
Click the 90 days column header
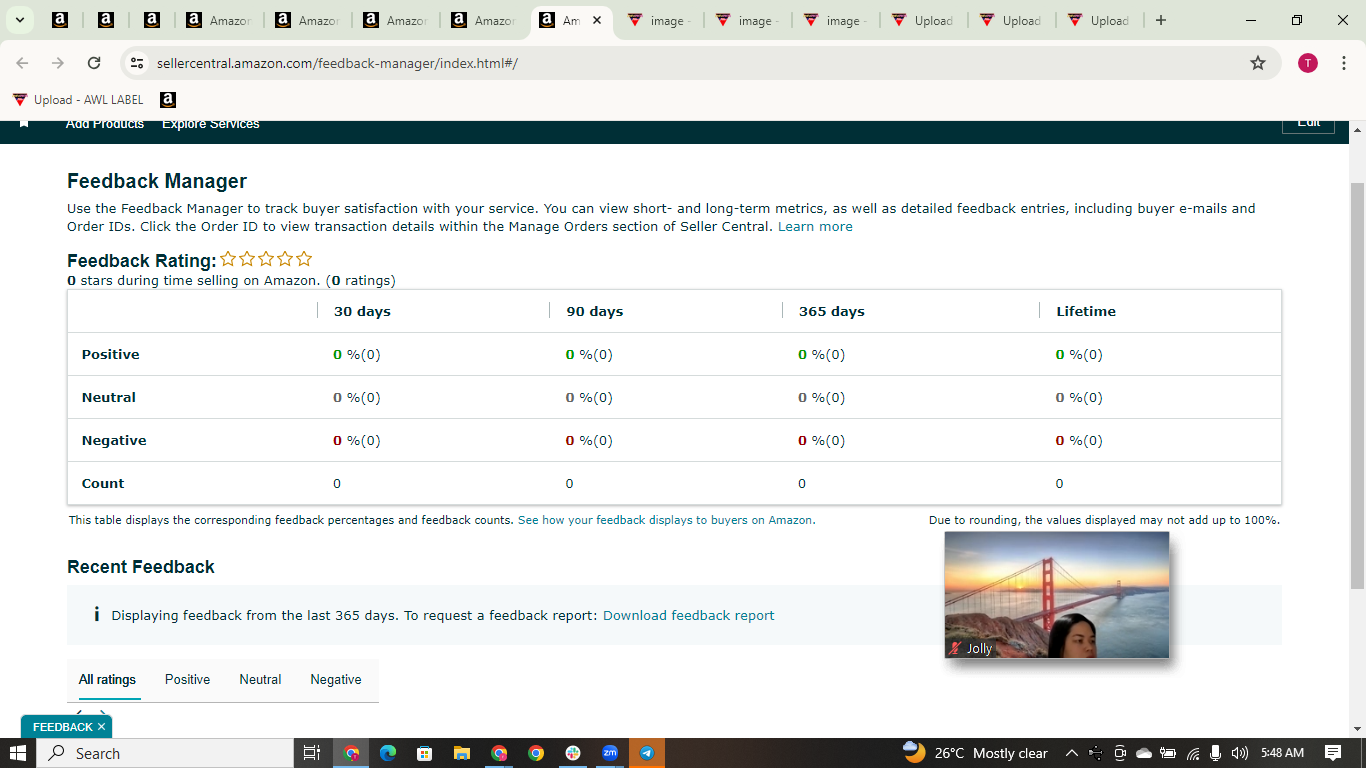[595, 311]
